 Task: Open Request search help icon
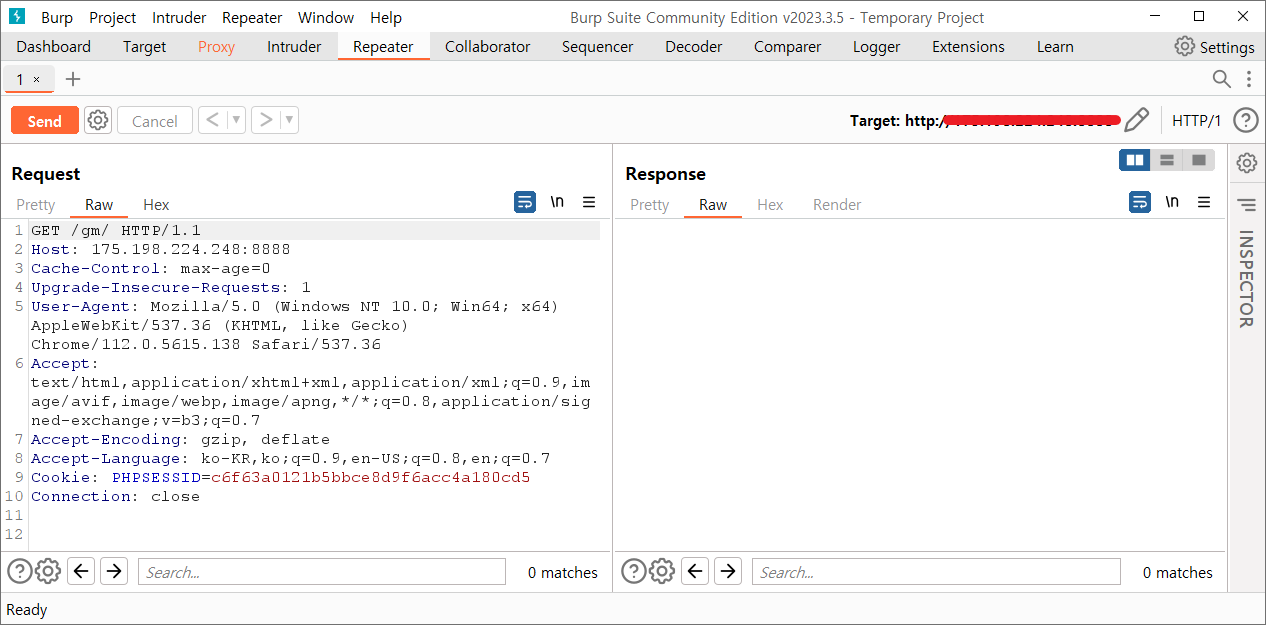pos(19,571)
